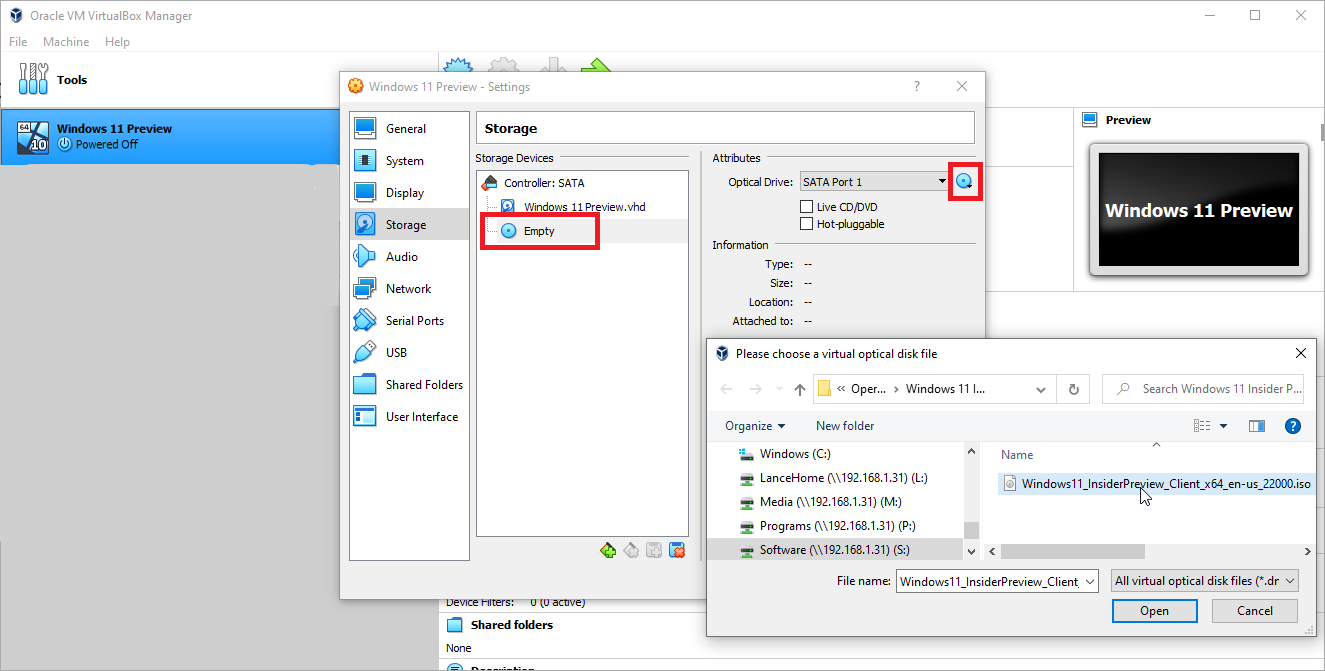Click navigation pane scroll up arrow
The image size is (1325, 671).
971,454
